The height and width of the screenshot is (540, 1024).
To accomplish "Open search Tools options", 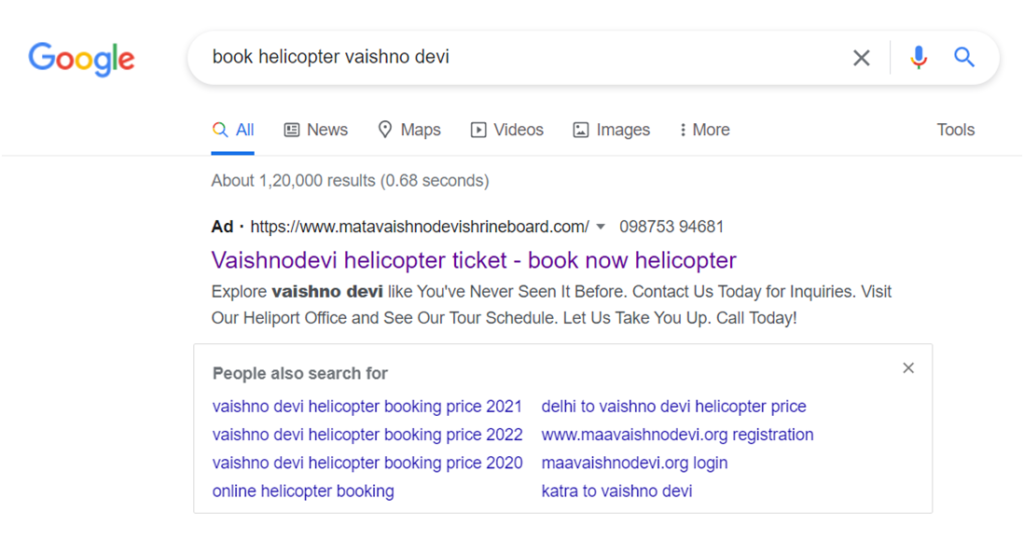I will (955, 130).
